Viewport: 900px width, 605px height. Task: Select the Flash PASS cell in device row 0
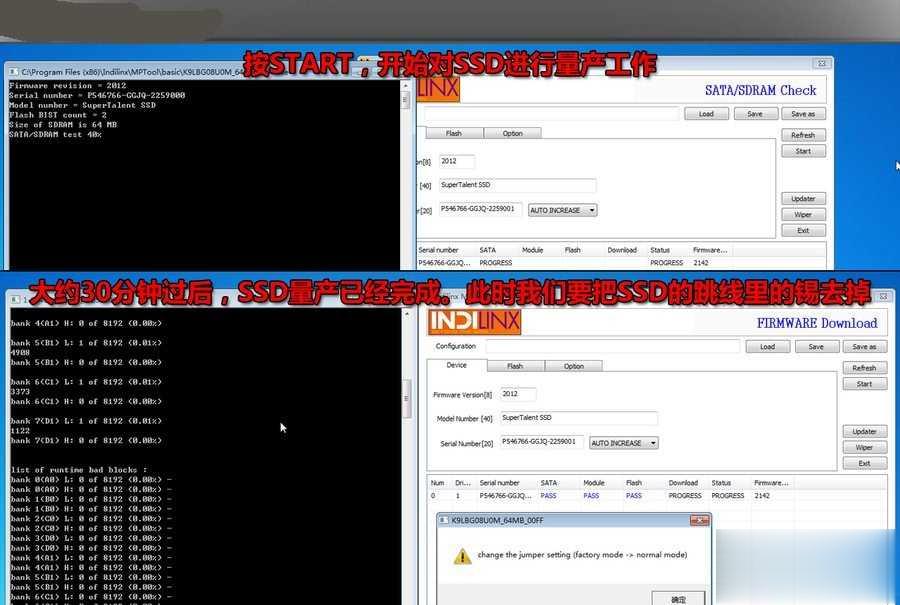click(x=634, y=495)
